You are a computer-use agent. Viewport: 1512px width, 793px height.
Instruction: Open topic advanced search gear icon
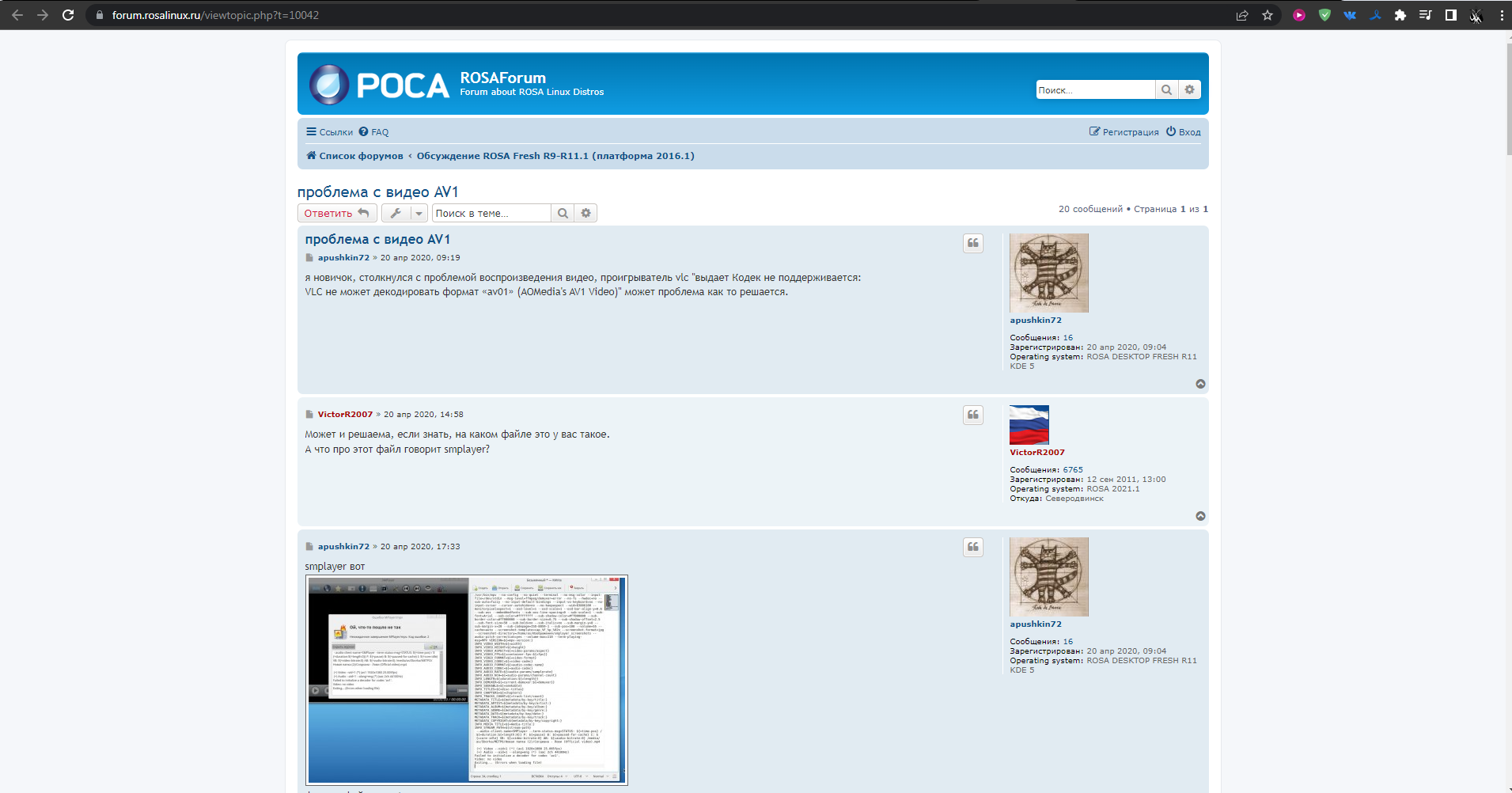pyautogui.click(x=585, y=213)
